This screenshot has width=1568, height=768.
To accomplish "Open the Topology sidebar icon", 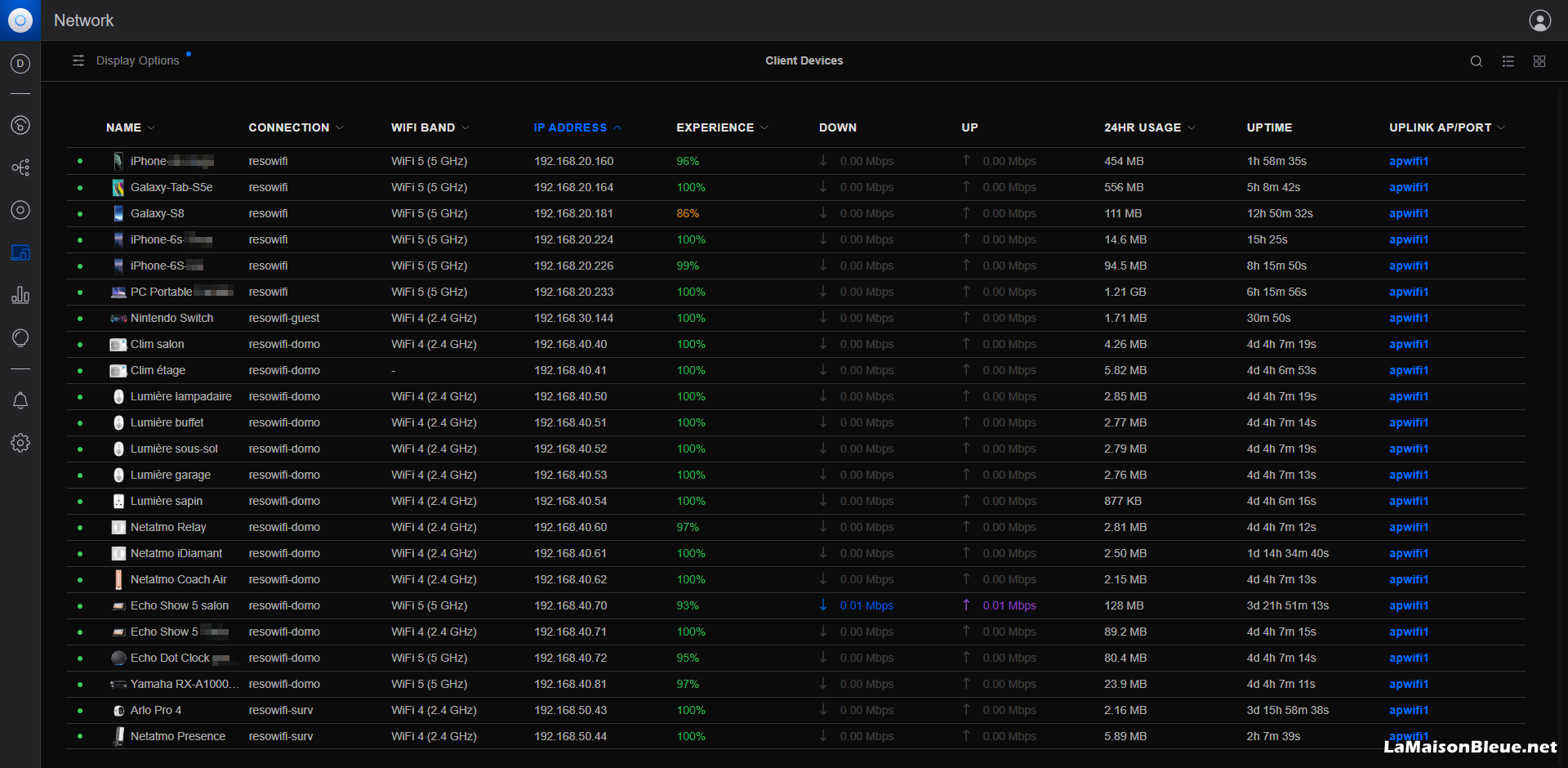I will pos(20,167).
